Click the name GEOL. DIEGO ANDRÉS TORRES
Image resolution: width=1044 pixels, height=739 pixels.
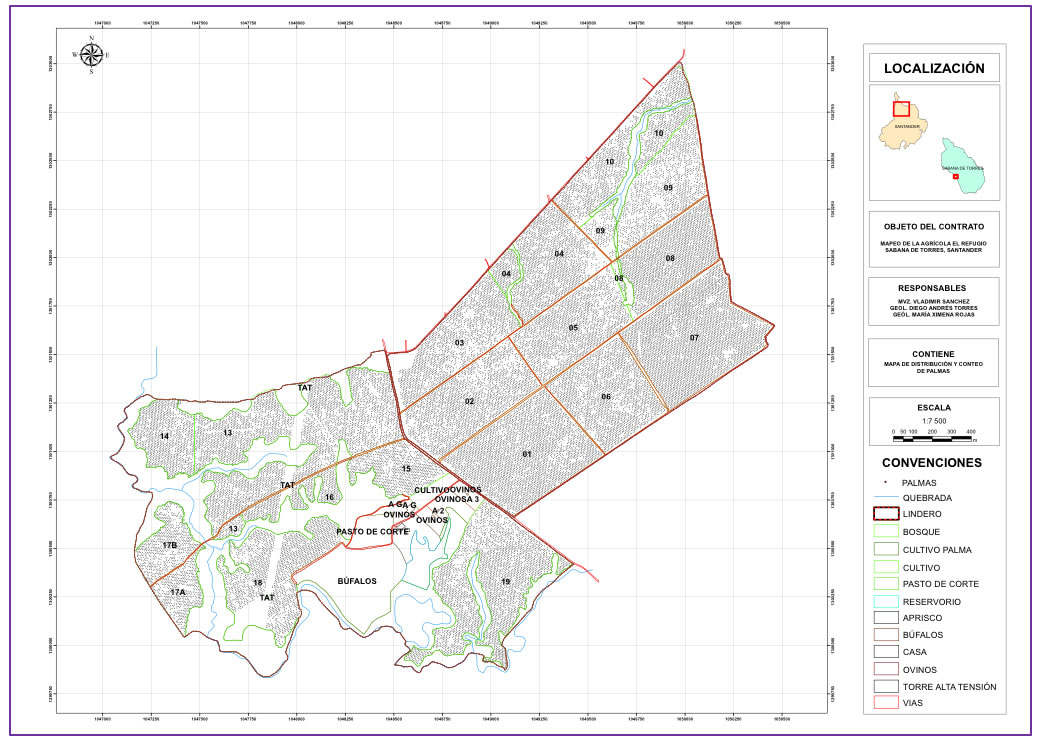pyautogui.click(x=933, y=308)
